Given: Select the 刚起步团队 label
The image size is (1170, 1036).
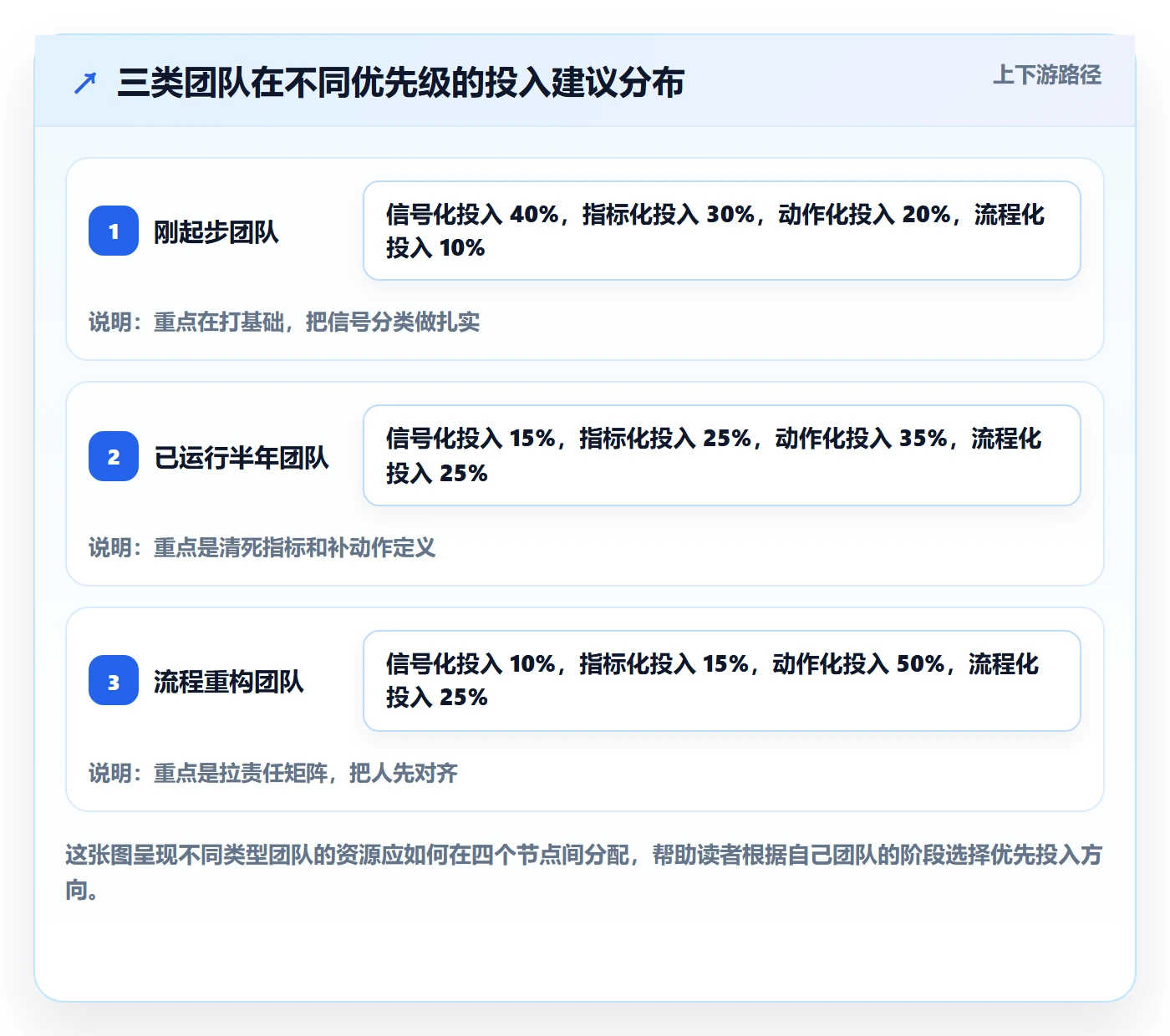Looking at the screenshot, I should point(216,231).
